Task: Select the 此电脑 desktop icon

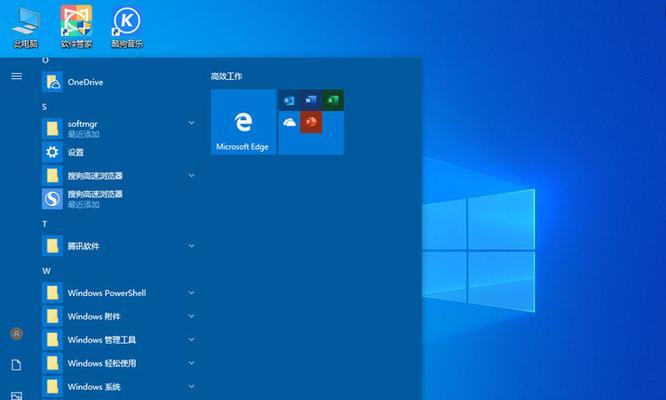Action: coord(25,28)
